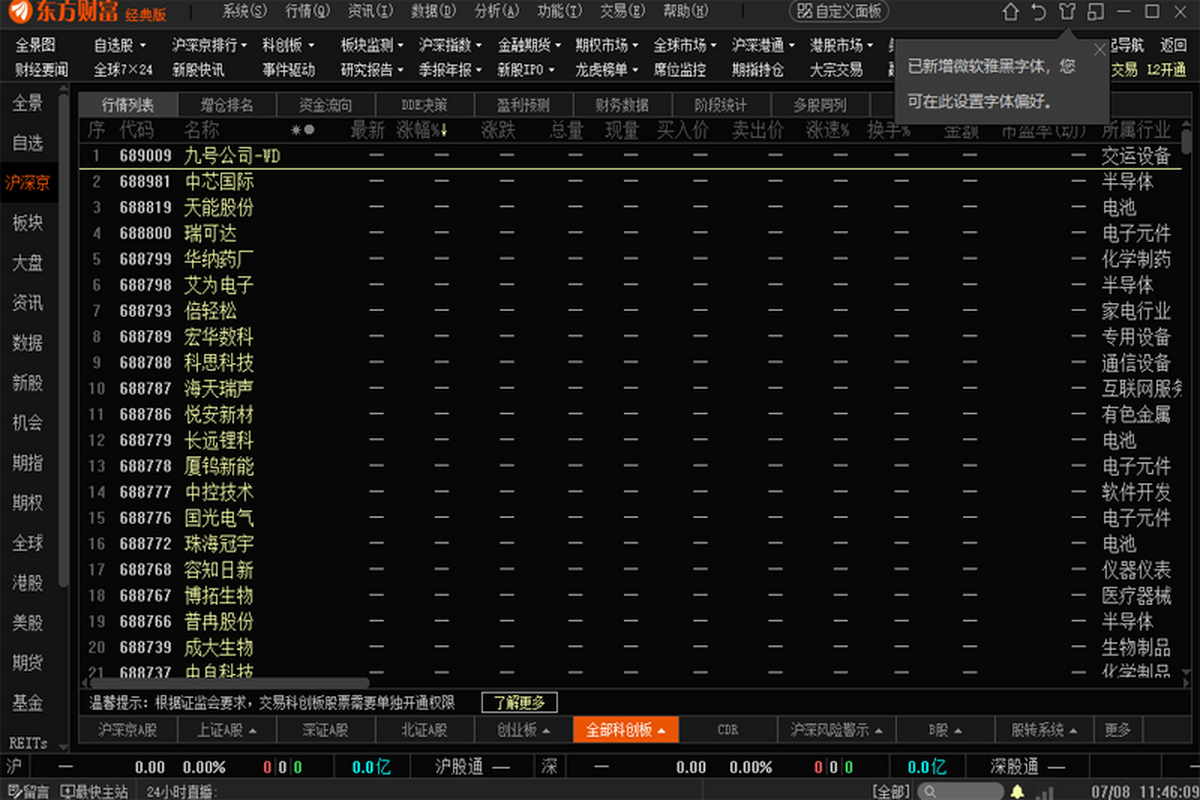Open 留言 message icon in status bar

[28, 792]
